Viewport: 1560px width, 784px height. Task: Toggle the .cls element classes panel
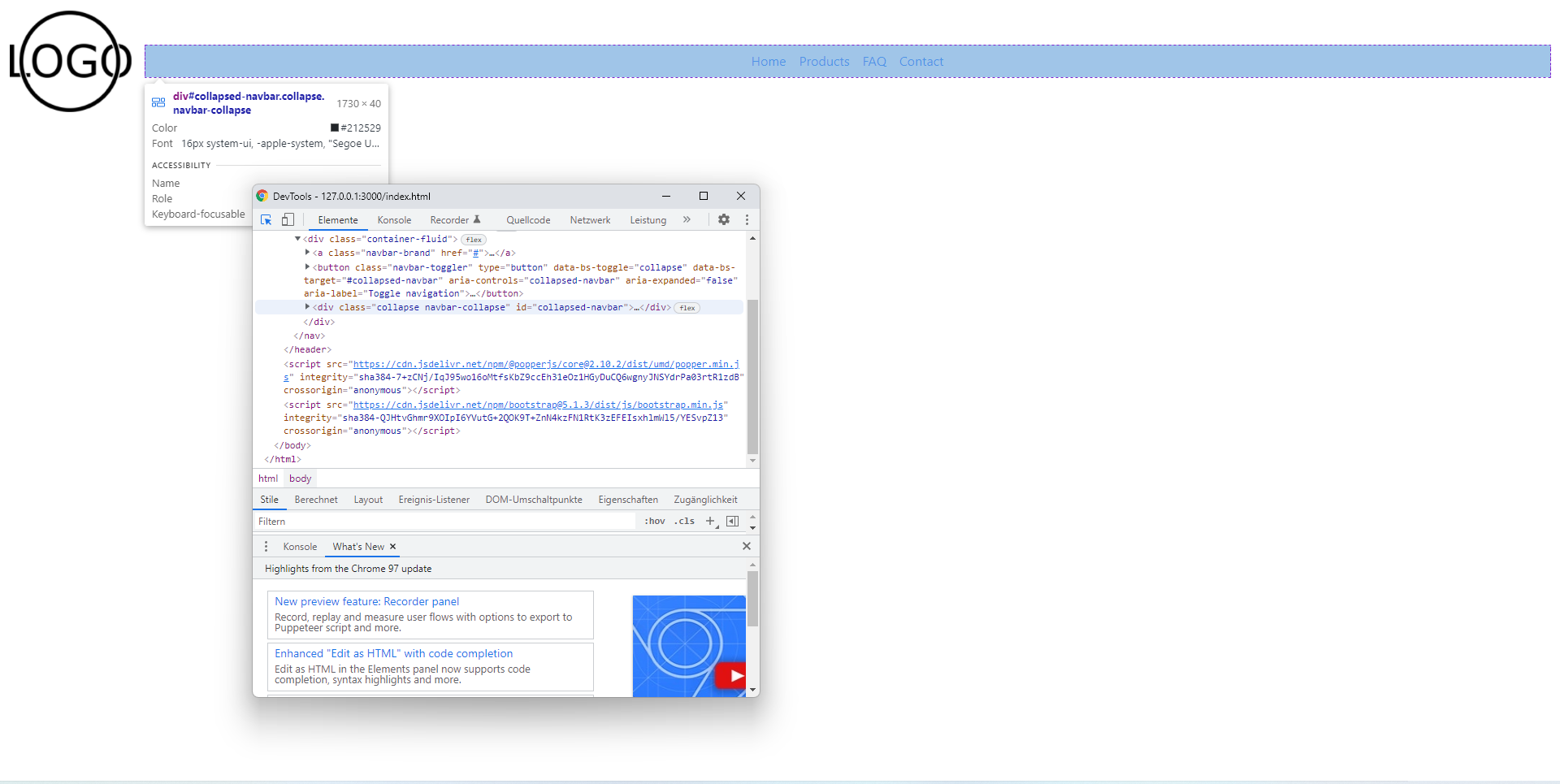pyautogui.click(x=684, y=522)
